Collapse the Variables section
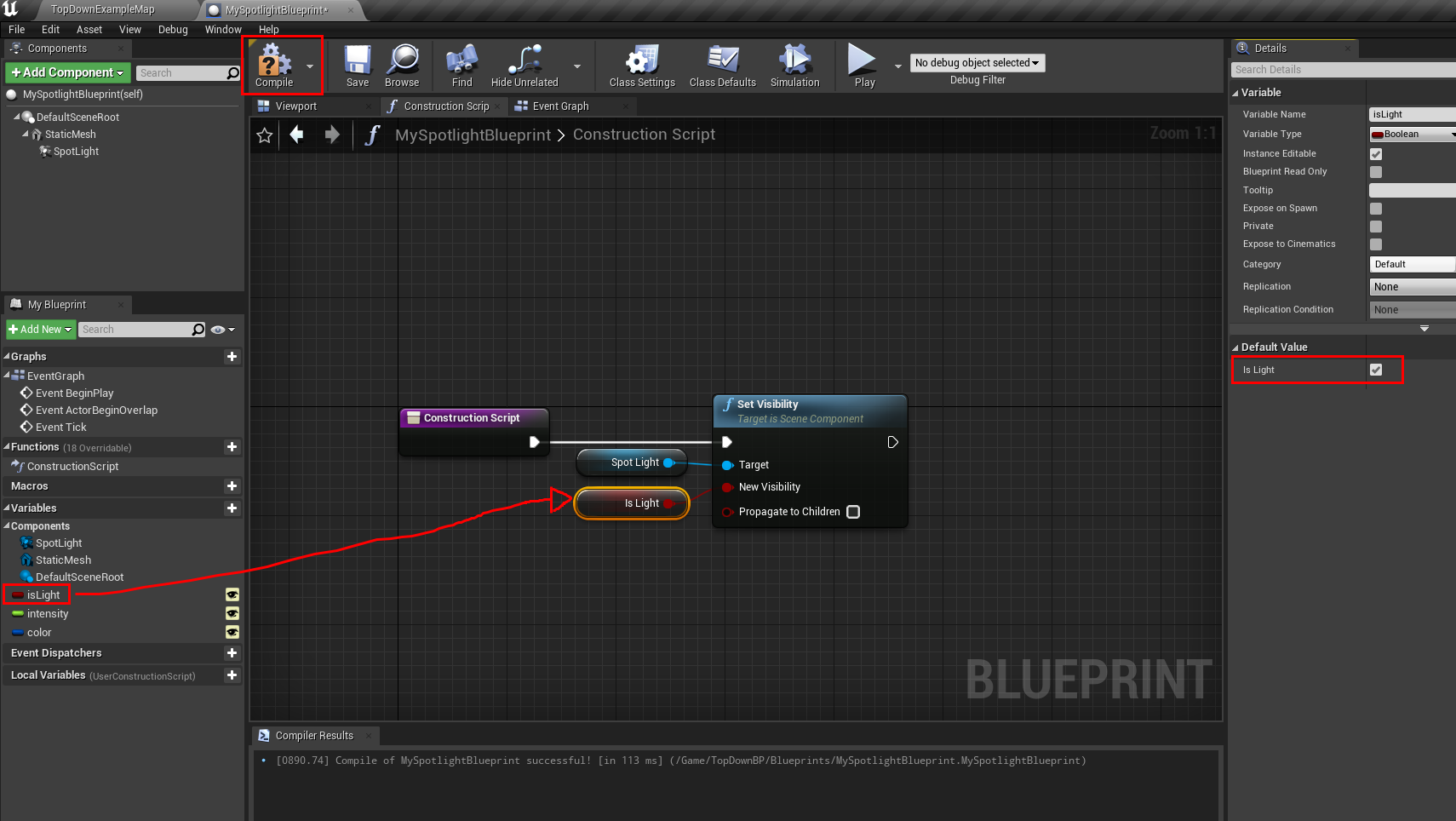Viewport: 1456px width, 821px height. [7, 508]
